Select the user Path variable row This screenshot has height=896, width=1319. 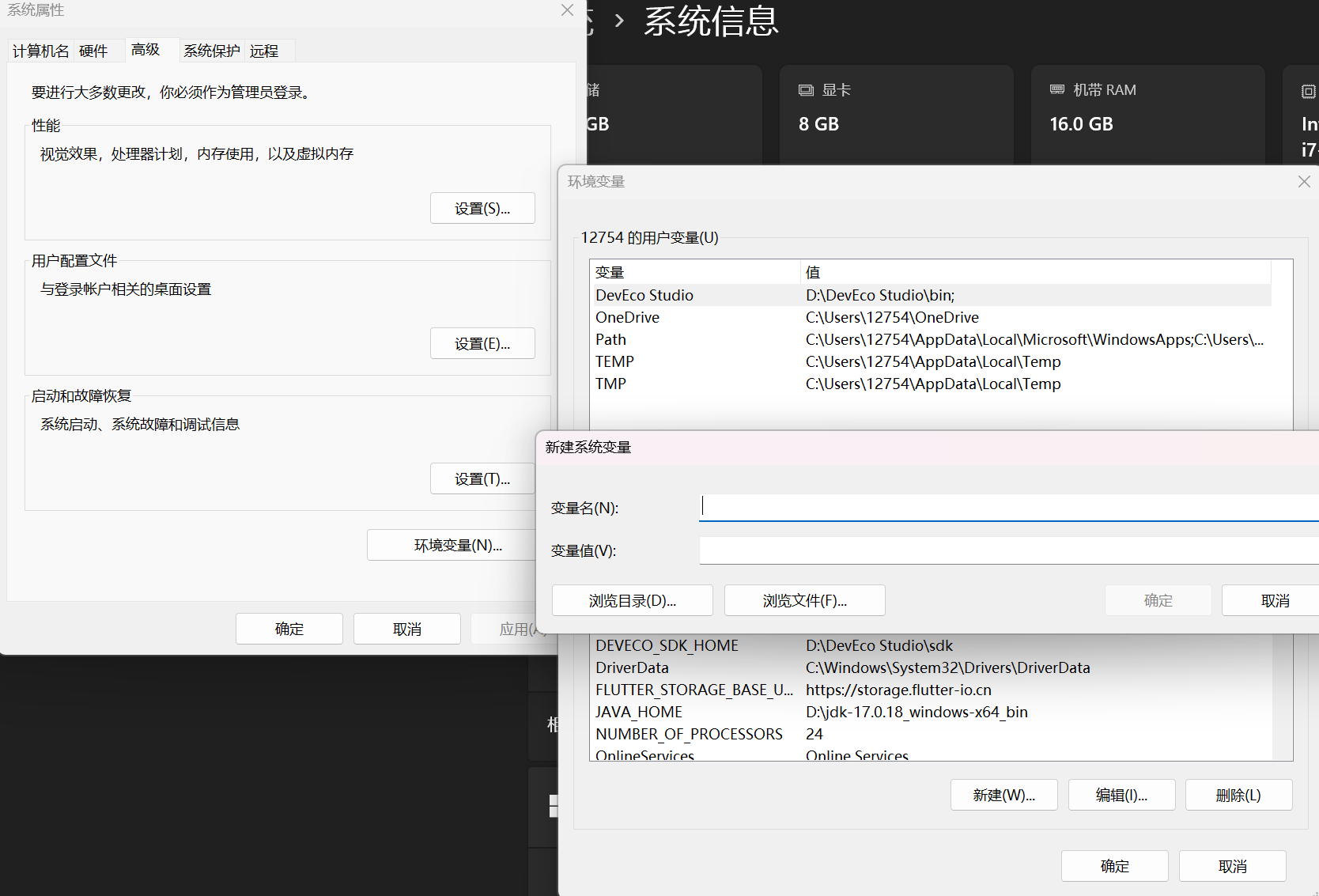[x=932, y=339]
